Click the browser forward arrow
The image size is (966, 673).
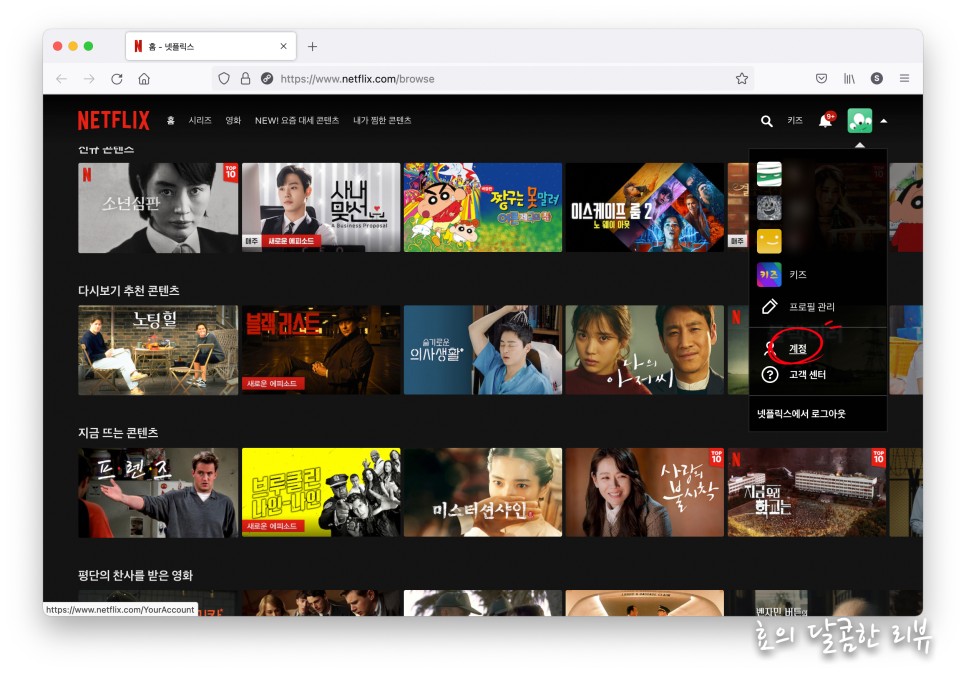tap(89, 79)
